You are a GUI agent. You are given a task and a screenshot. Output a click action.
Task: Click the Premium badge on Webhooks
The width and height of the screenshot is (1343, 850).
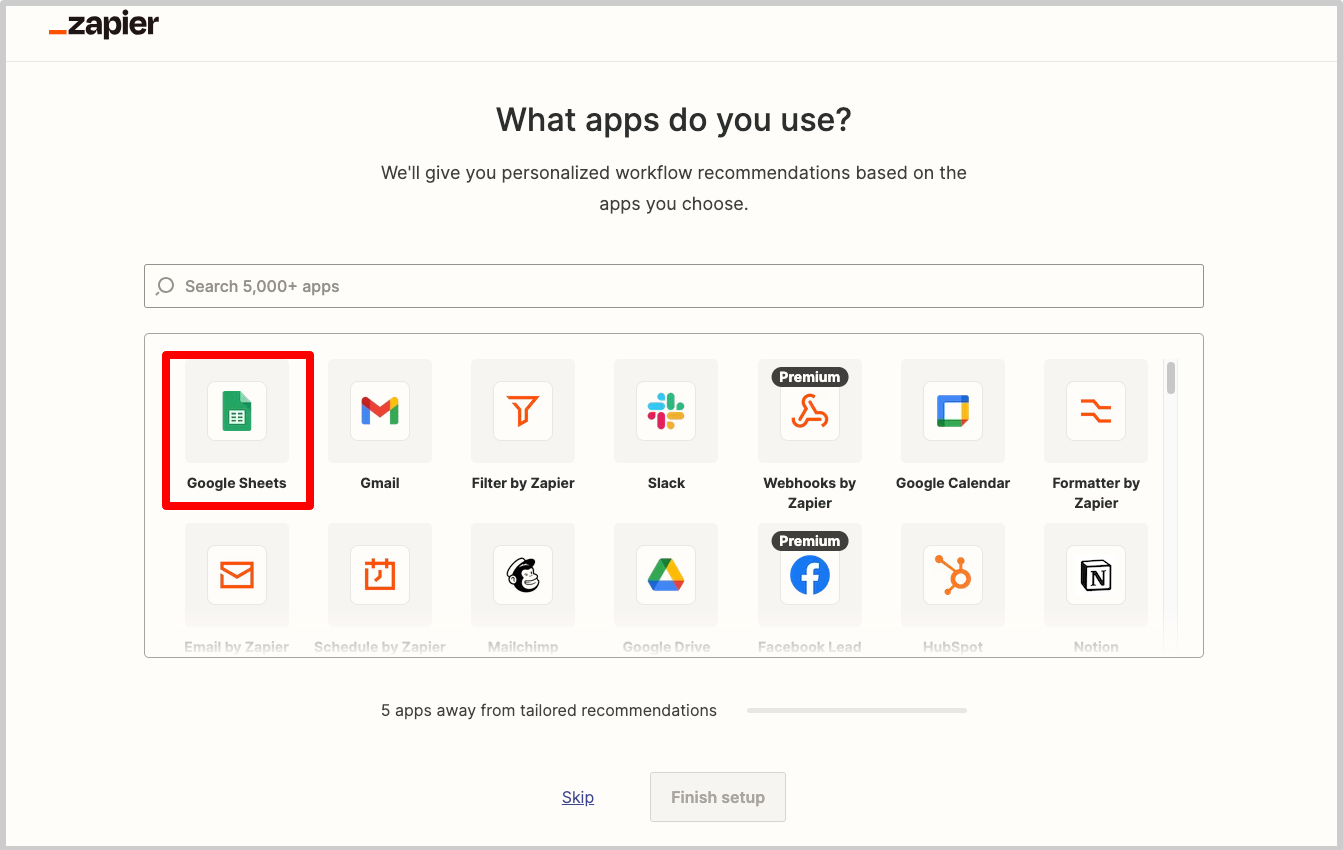(x=810, y=377)
